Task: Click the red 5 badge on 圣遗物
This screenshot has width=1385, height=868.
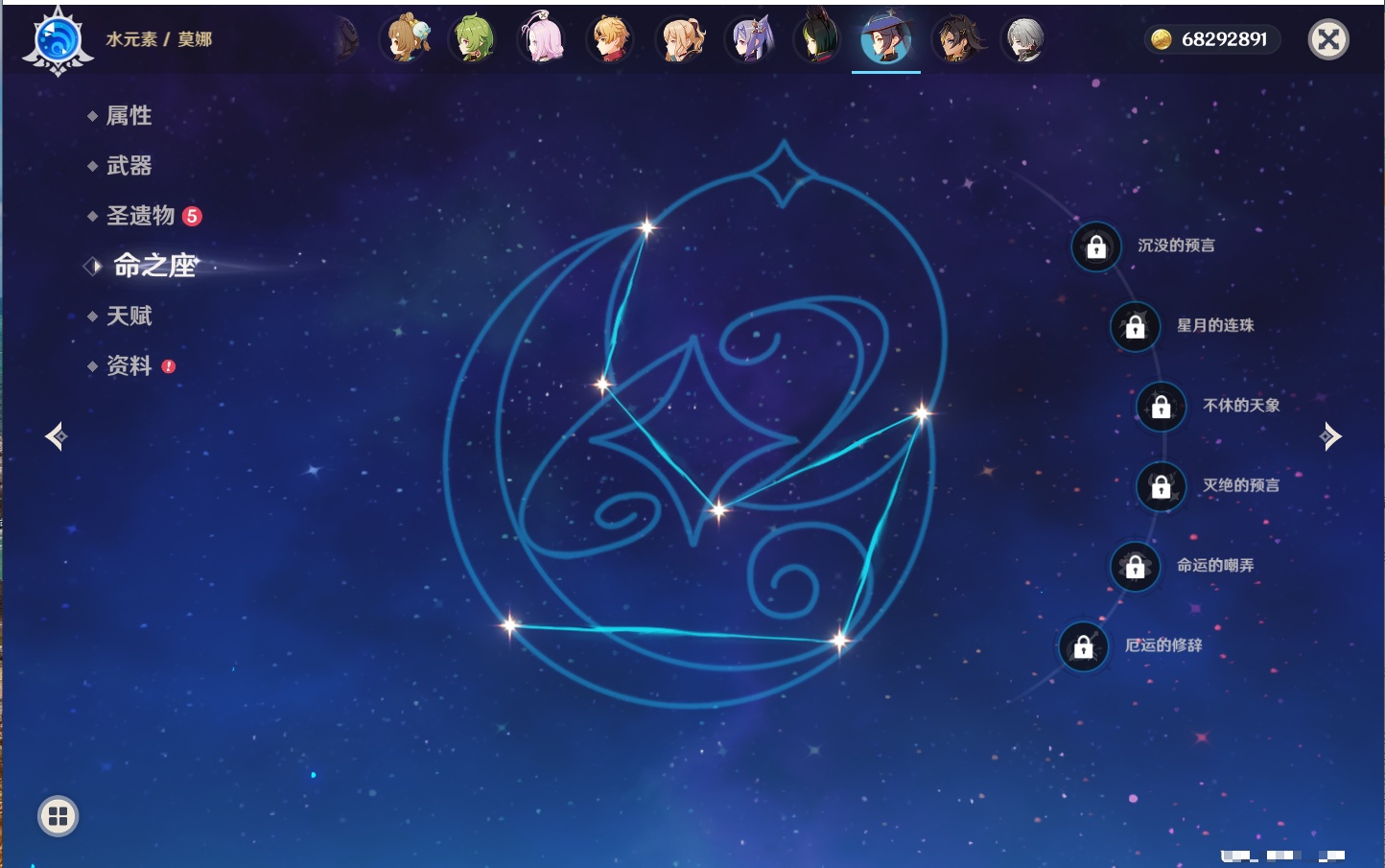Action: pyautogui.click(x=192, y=216)
